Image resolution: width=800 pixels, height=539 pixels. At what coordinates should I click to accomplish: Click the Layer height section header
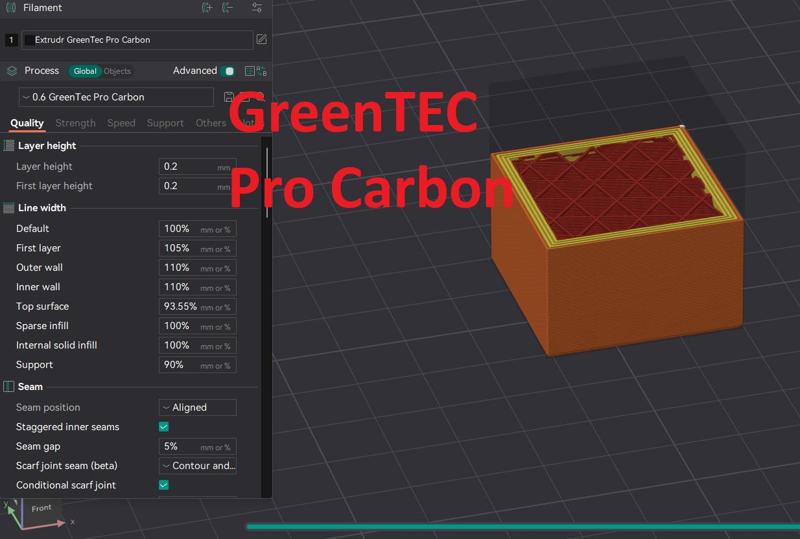point(47,145)
